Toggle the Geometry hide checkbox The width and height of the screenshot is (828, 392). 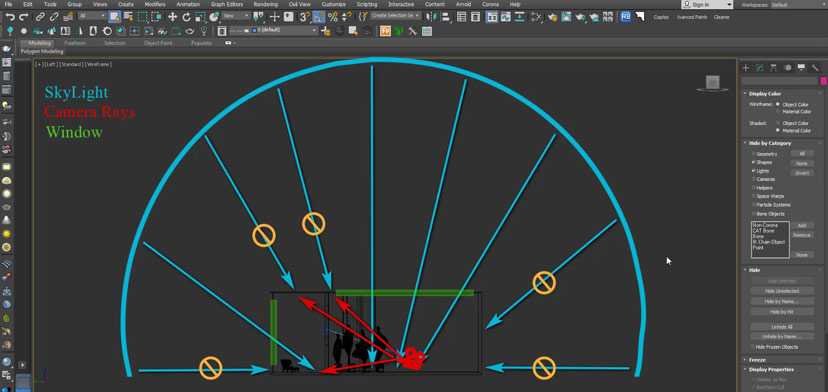[754, 154]
